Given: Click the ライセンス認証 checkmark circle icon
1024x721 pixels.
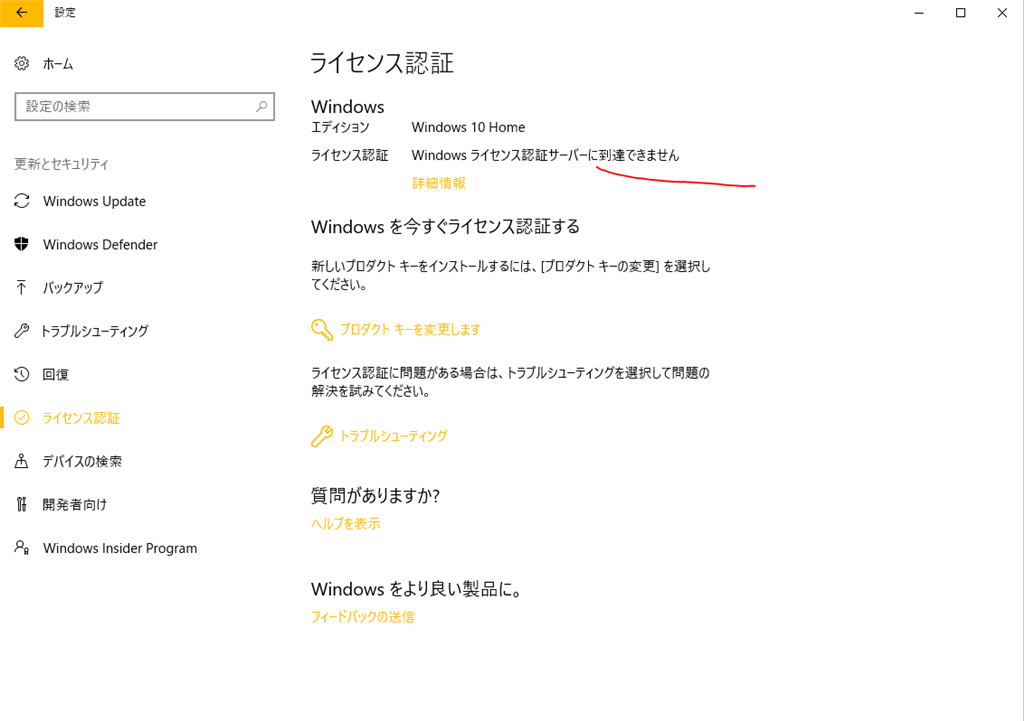Looking at the screenshot, I should tap(22, 418).
